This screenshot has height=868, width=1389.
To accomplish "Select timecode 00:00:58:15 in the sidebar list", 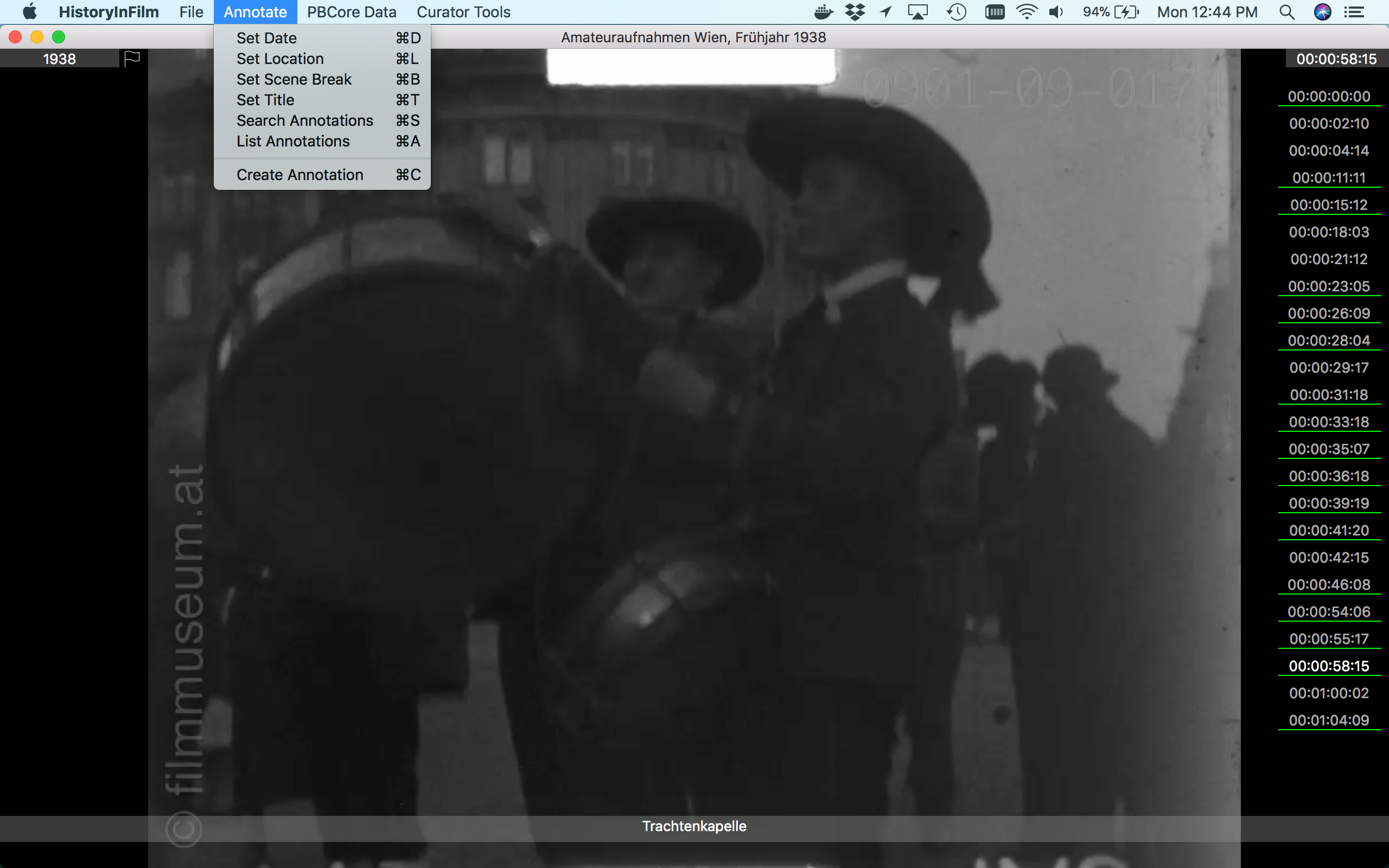I will pos(1329,666).
